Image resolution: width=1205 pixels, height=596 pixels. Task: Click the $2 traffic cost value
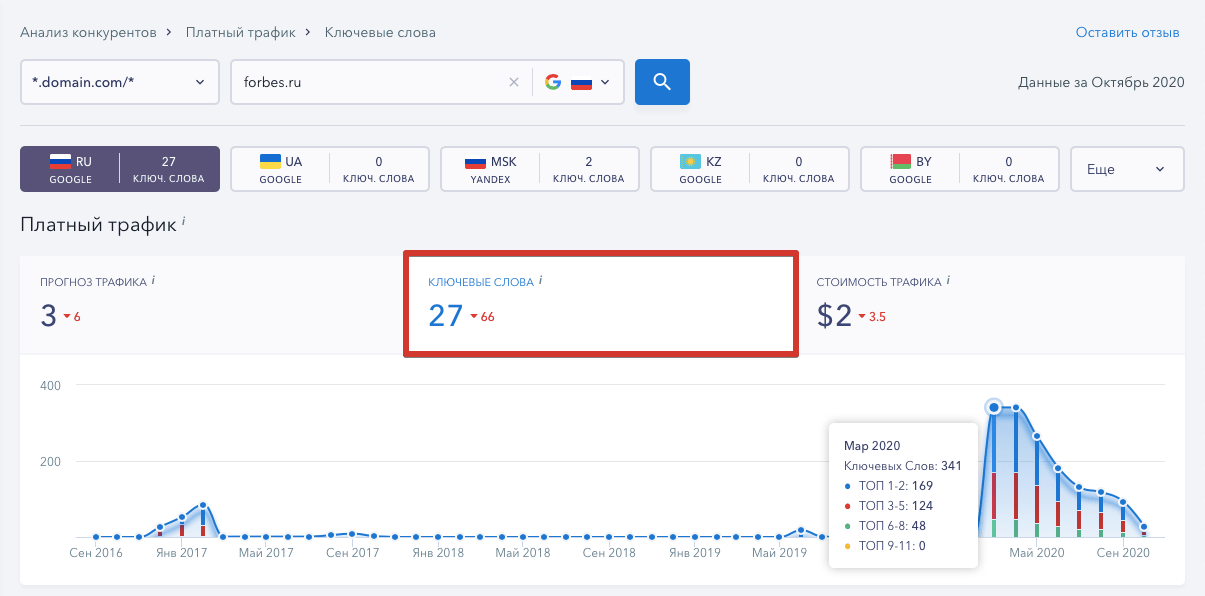835,316
